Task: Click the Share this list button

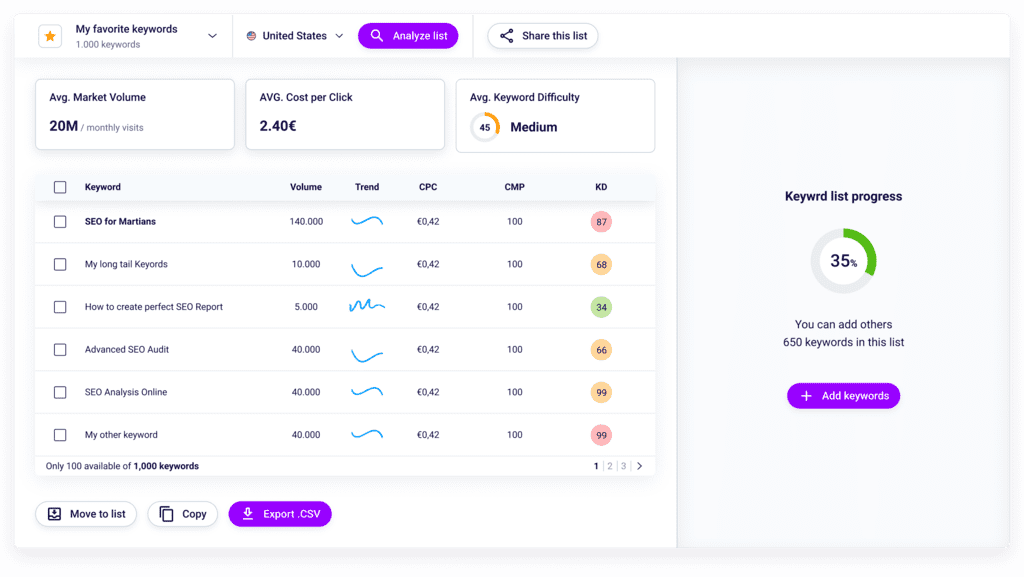Action: click(x=542, y=35)
